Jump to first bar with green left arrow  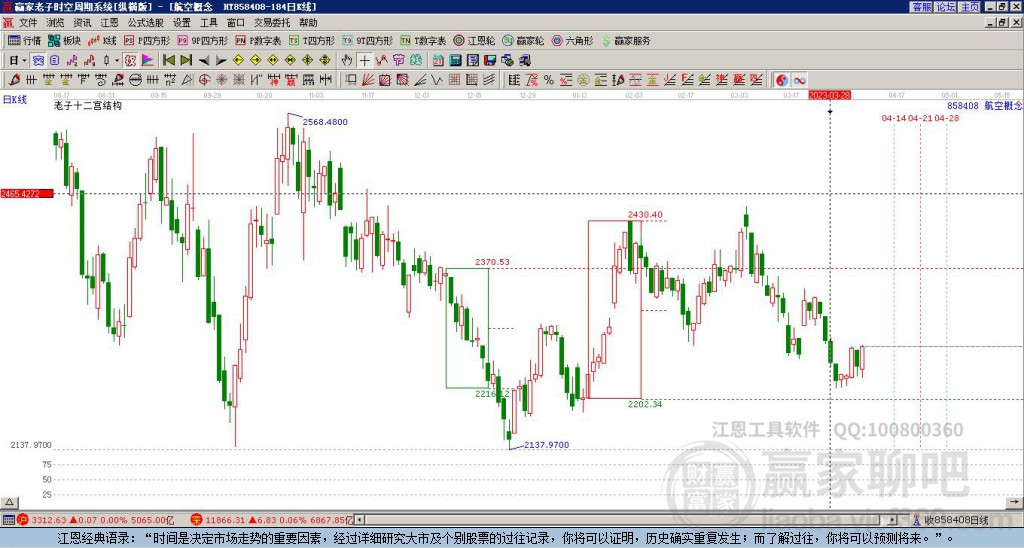tap(168, 60)
